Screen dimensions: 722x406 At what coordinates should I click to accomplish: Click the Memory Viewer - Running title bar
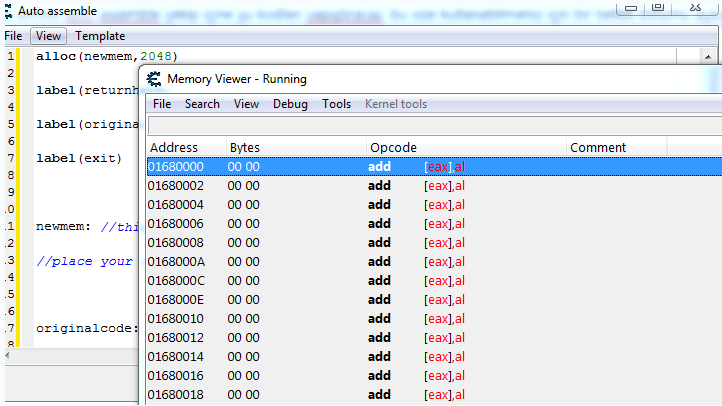[433, 79]
